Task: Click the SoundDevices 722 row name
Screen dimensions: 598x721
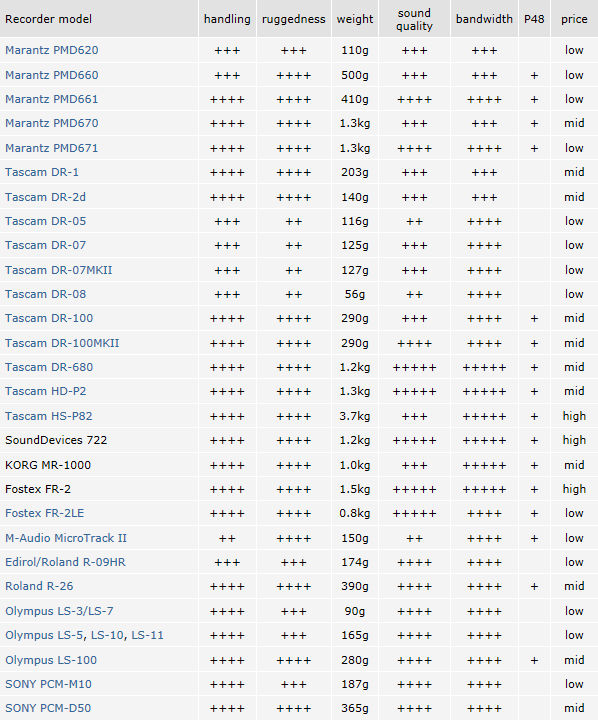Action: pos(56,440)
